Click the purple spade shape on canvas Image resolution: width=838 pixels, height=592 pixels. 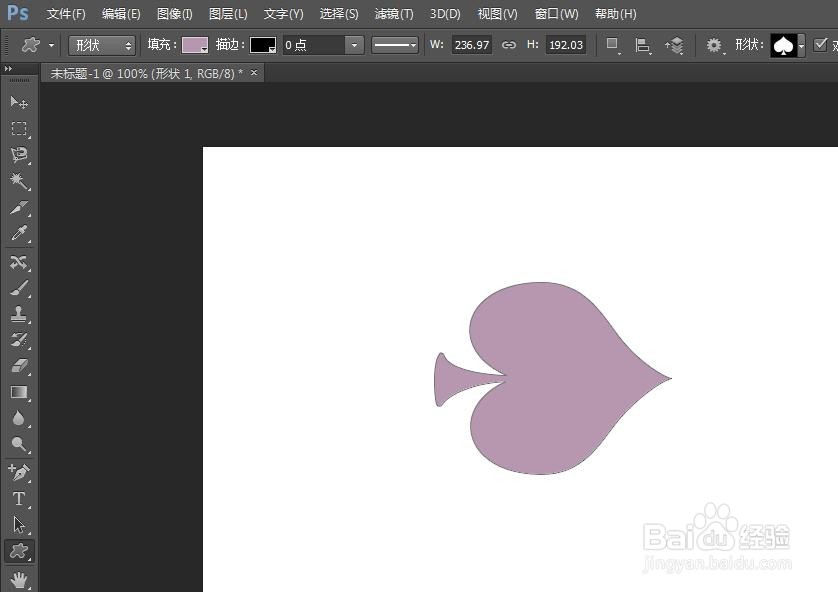click(x=553, y=378)
